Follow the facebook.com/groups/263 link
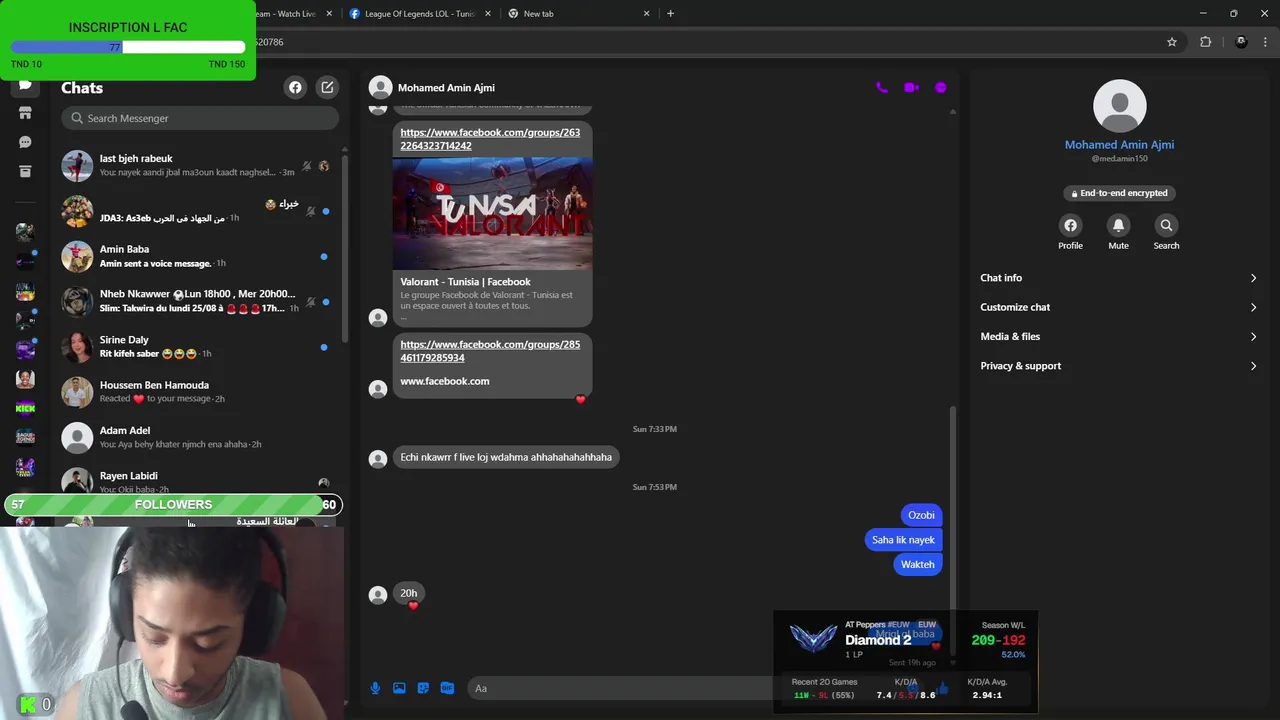 click(x=490, y=139)
